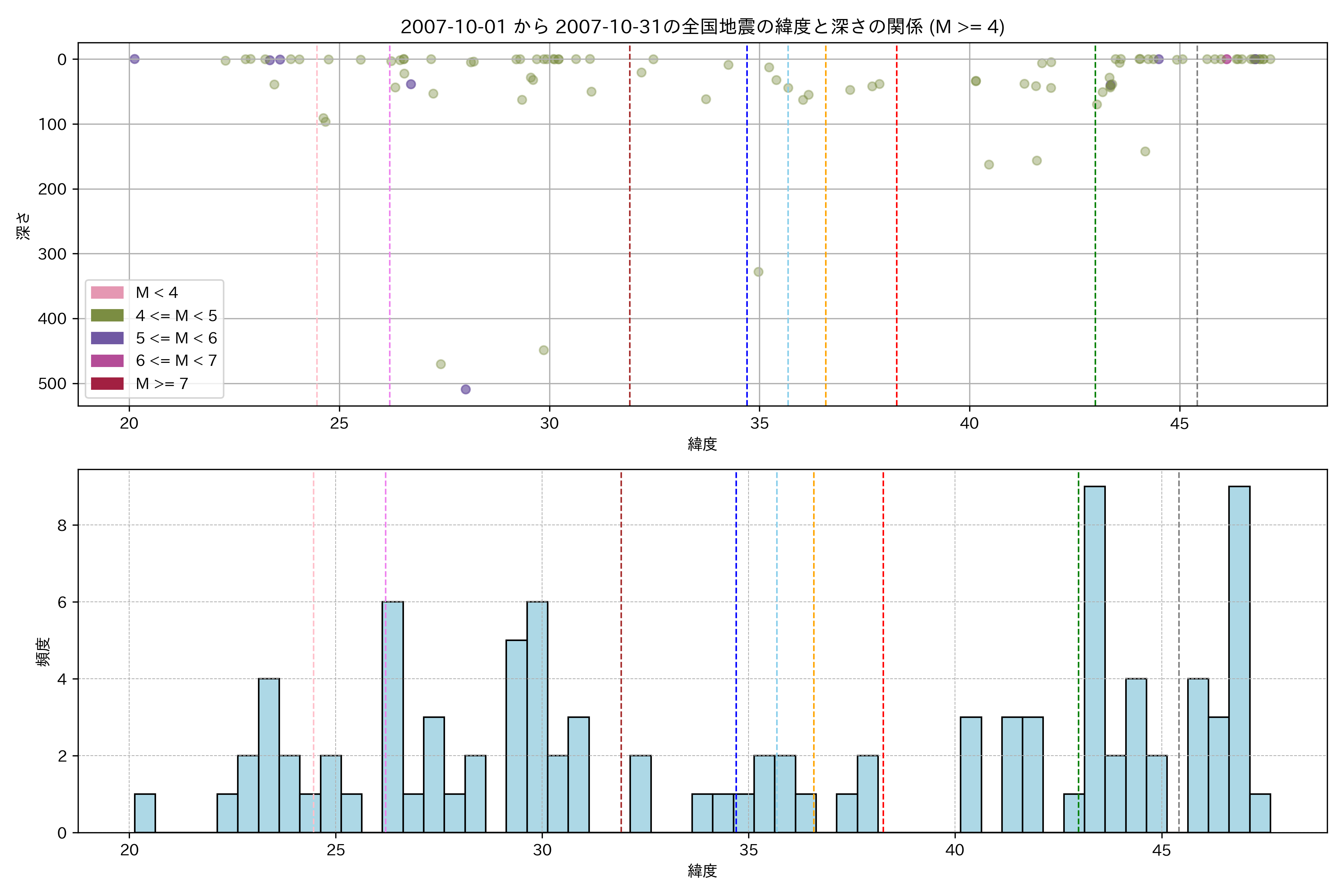The image size is (1344, 896).
Task: Click the purple point at latitude 20
Action: click(134, 59)
